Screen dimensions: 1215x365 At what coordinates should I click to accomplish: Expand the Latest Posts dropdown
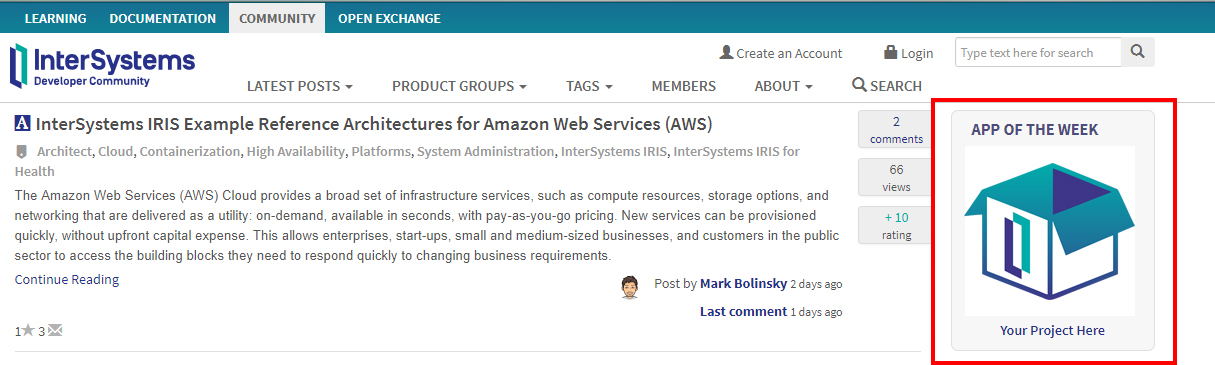tap(300, 86)
